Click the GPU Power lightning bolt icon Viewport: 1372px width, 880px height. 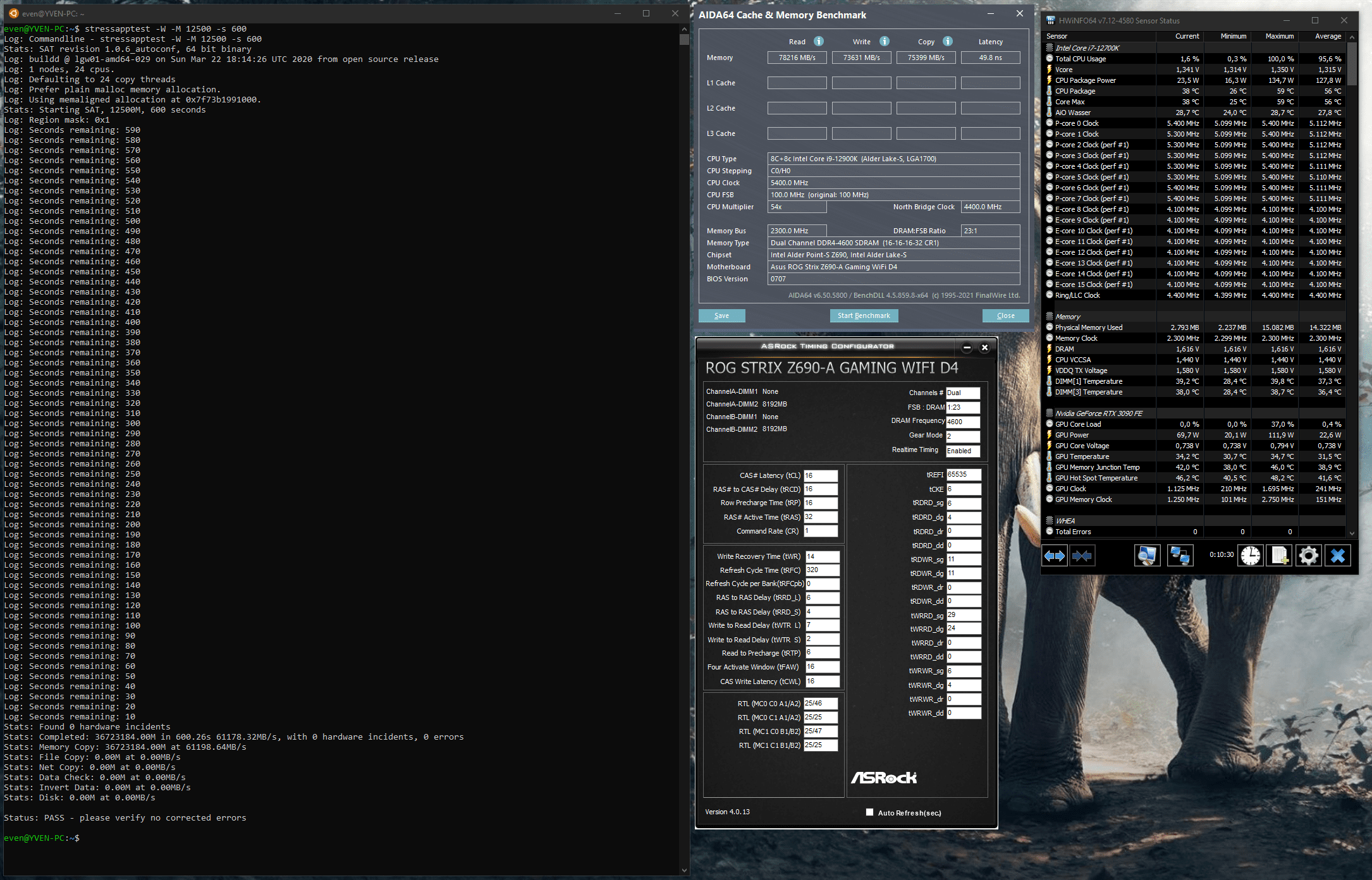[x=1050, y=435]
